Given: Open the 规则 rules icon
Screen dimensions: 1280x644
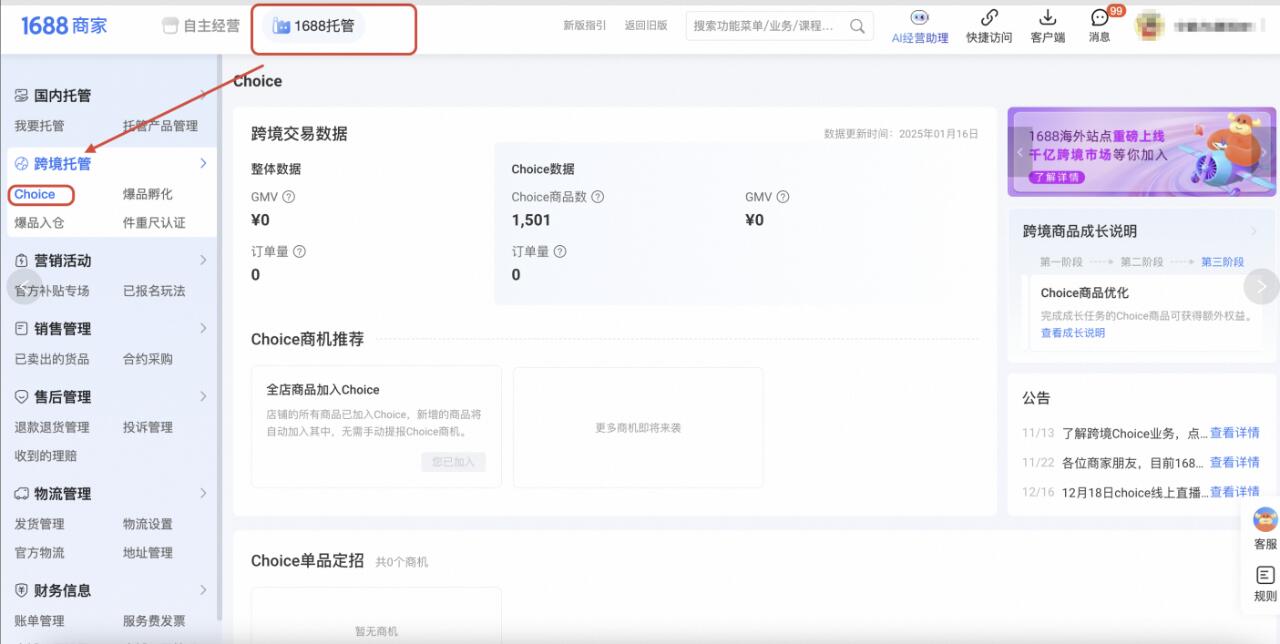Looking at the screenshot, I should tap(1265, 575).
